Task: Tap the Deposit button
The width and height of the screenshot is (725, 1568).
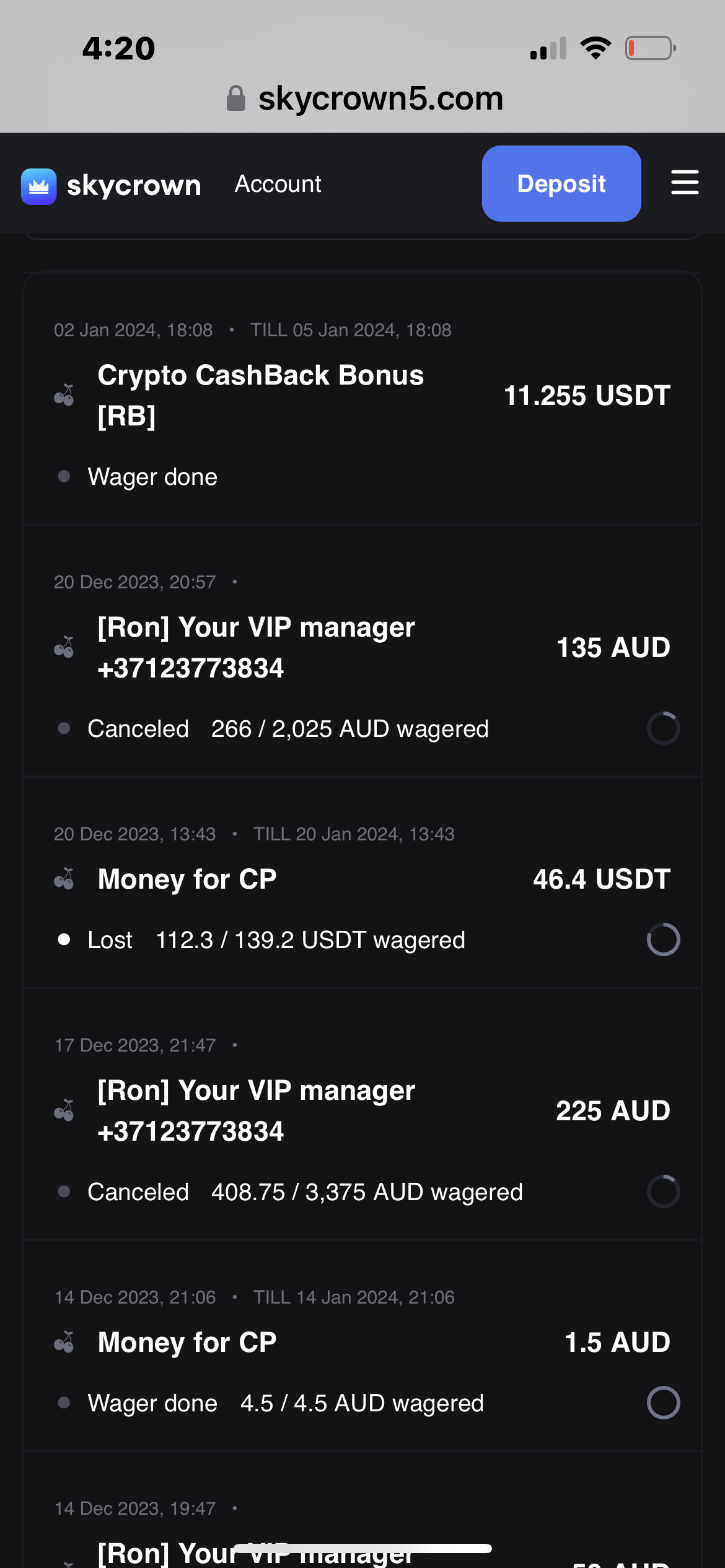Action: point(561,183)
